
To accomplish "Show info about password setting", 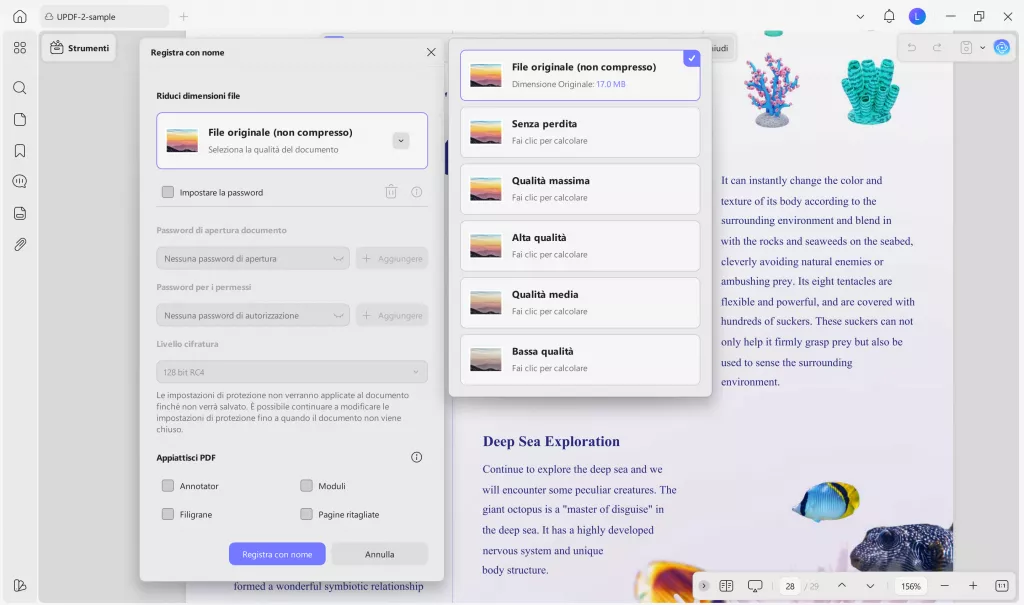I will pyautogui.click(x=417, y=192).
